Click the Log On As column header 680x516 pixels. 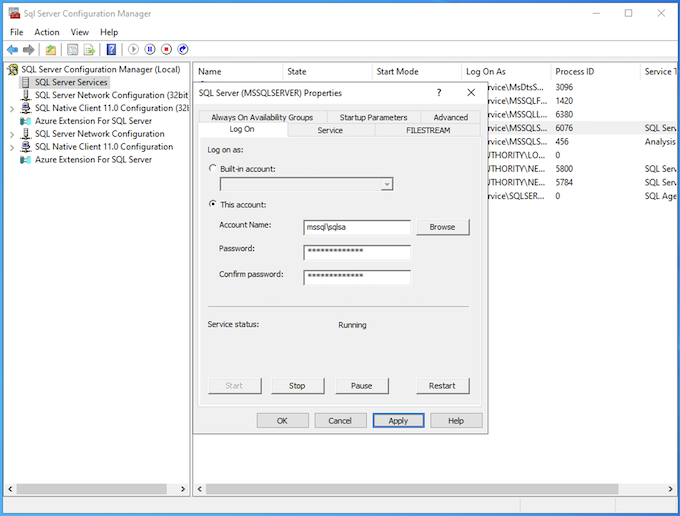point(506,72)
